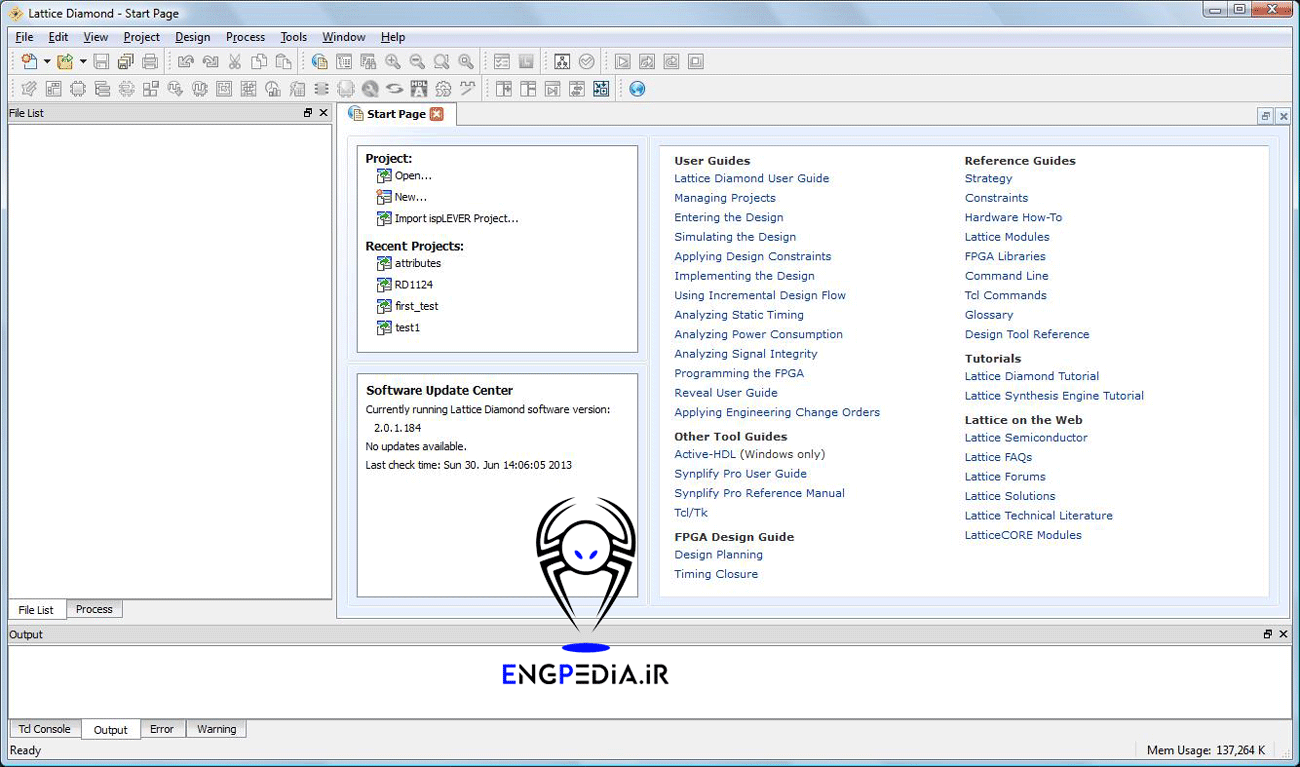The width and height of the screenshot is (1300, 767).
Task: Open Lattice Forums web link
Action: [x=1005, y=477]
